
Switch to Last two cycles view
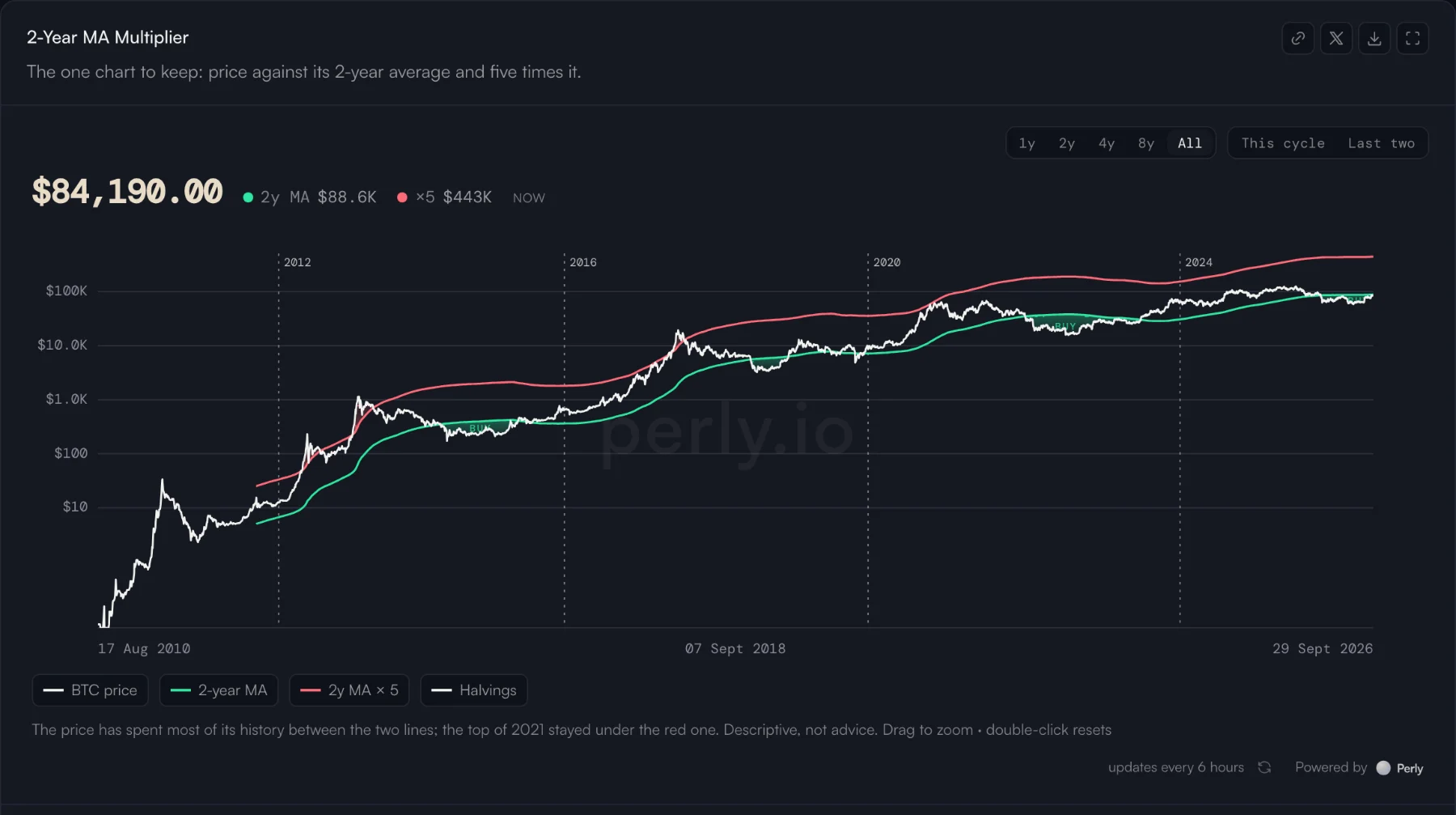click(1381, 143)
